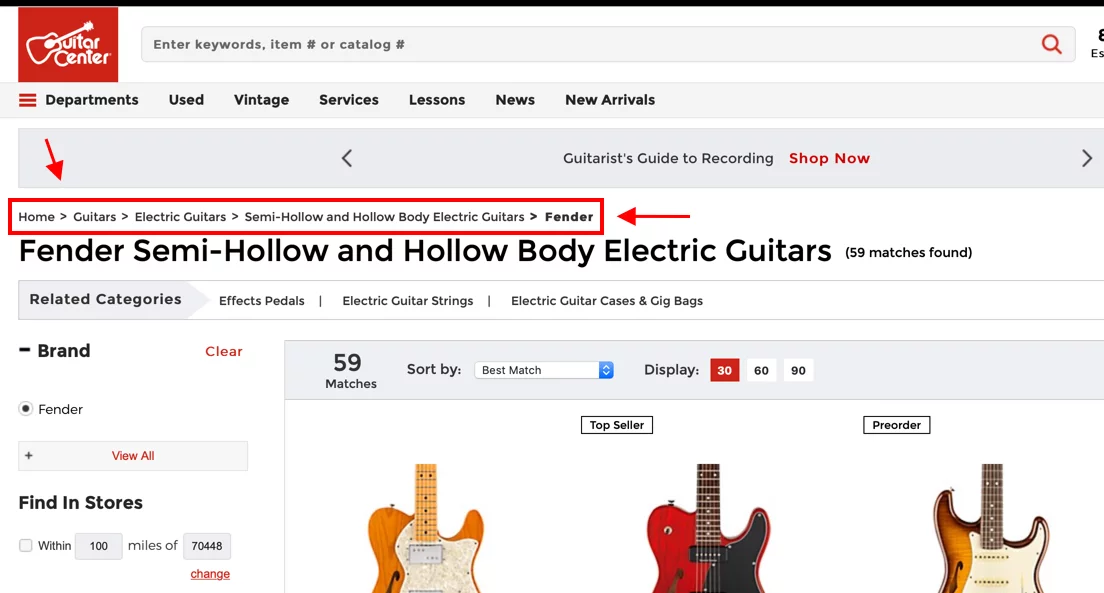The image size is (1104, 593).
Task: Open the Top Seller red guitar thumbnail
Action: pyautogui.click(x=708, y=528)
